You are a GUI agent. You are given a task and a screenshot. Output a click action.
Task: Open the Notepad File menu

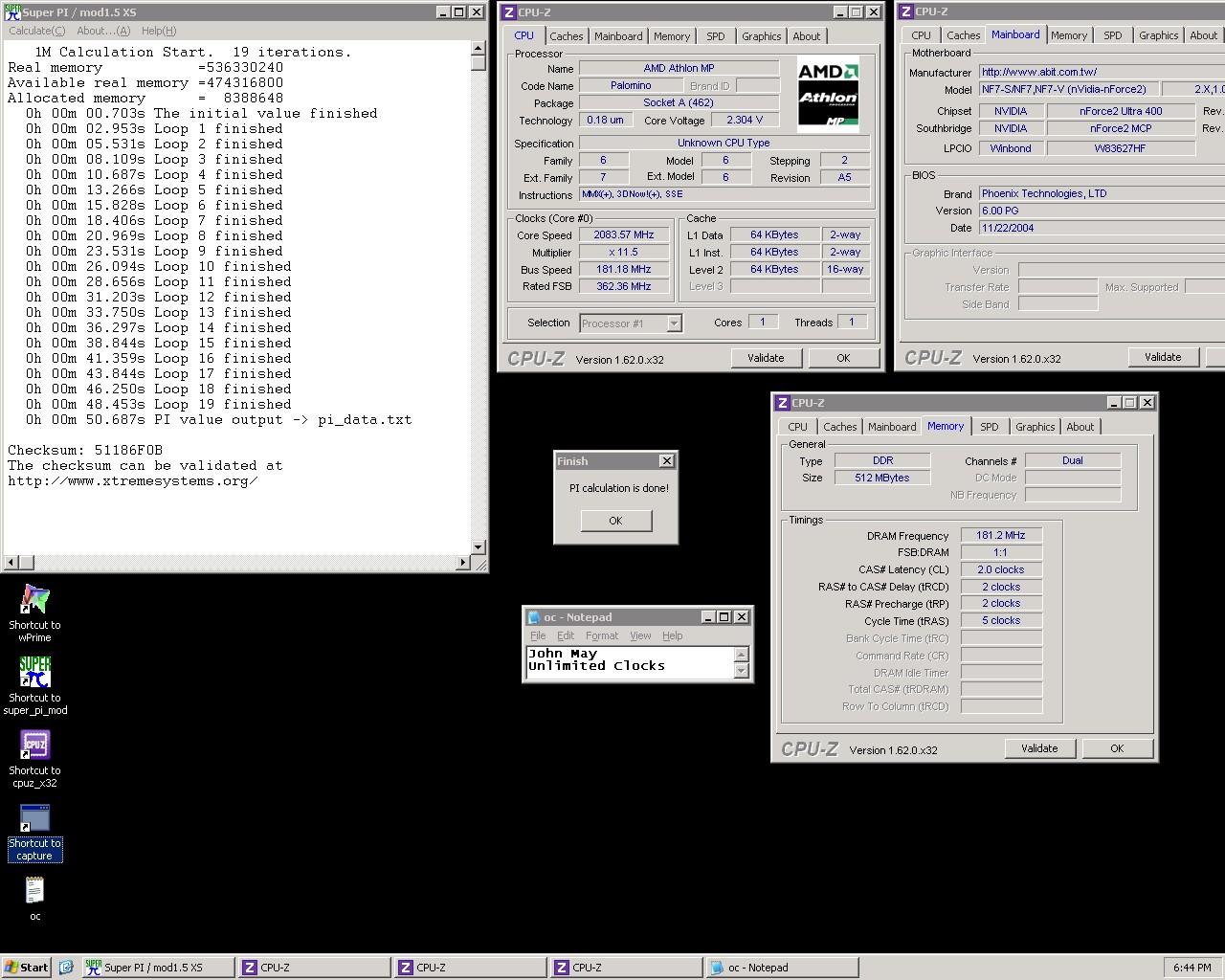click(538, 635)
